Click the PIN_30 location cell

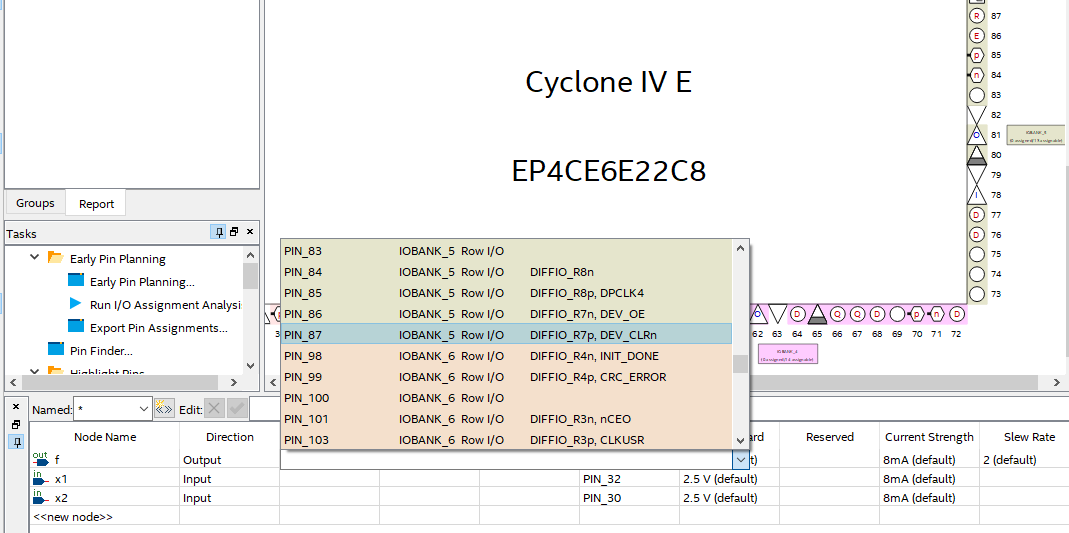coord(629,498)
